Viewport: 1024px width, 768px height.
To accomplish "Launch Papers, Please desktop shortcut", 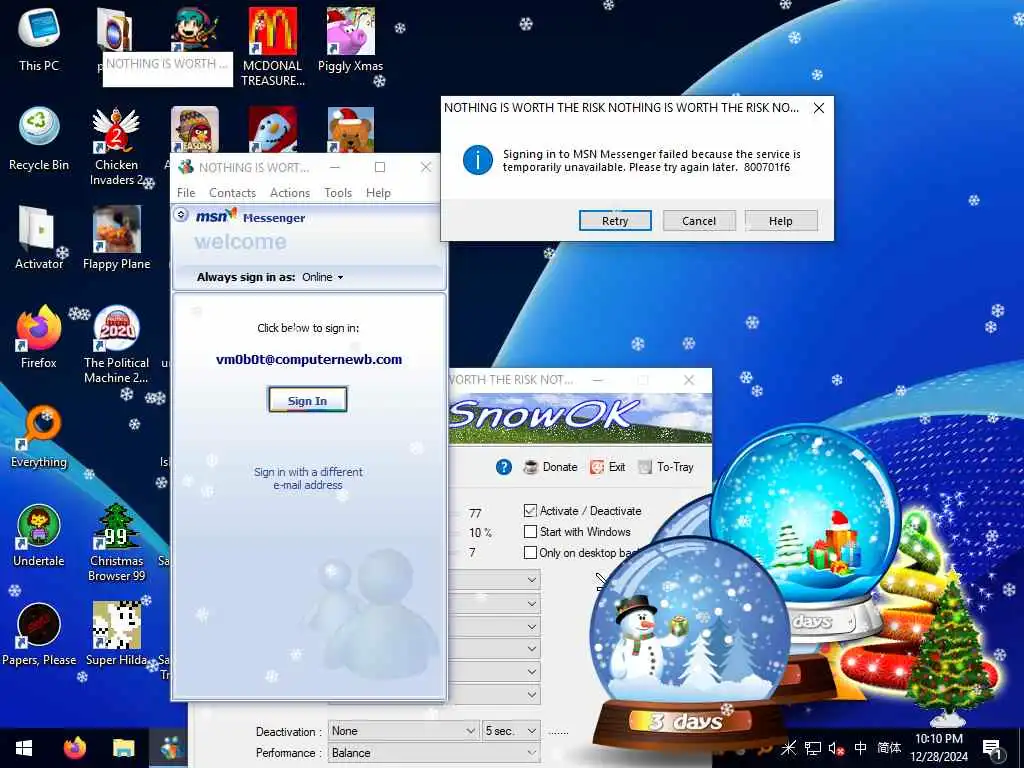I will [39, 634].
